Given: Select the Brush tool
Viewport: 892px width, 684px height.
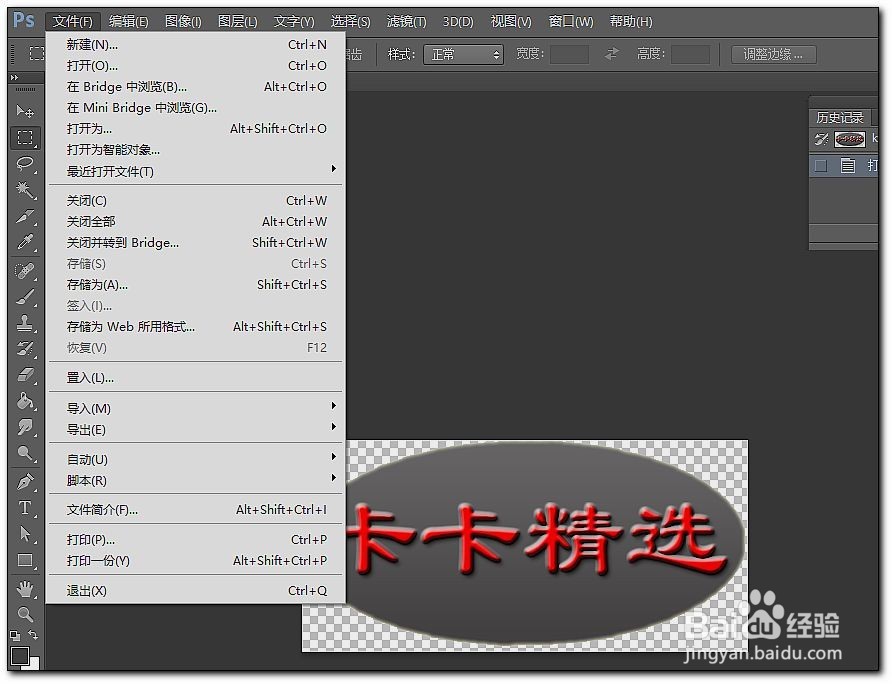Looking at the screenshot, I should click(25, 296).
